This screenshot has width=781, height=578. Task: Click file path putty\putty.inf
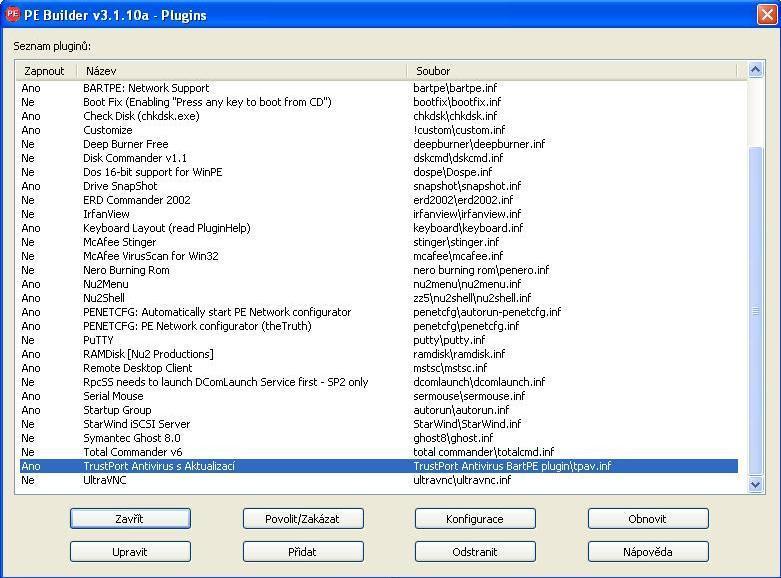click(x=449, y=340)
